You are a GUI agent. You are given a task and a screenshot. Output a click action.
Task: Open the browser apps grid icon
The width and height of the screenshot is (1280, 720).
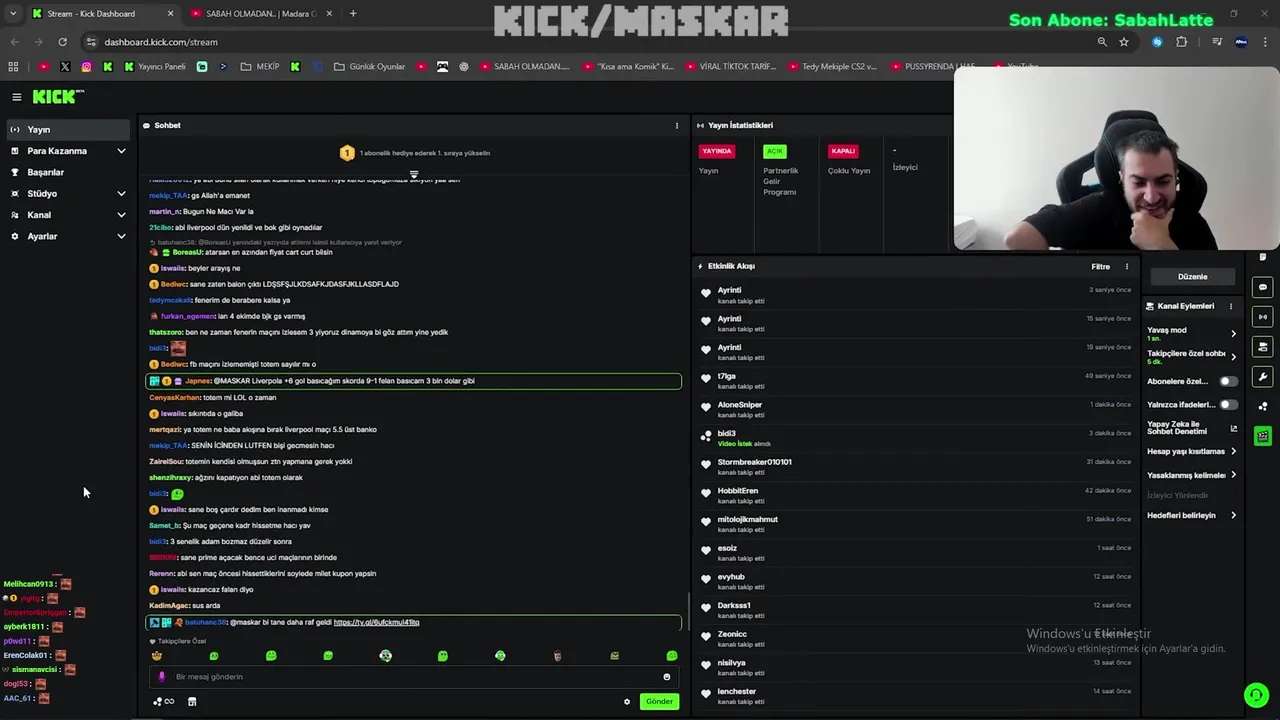pos(13,67)
